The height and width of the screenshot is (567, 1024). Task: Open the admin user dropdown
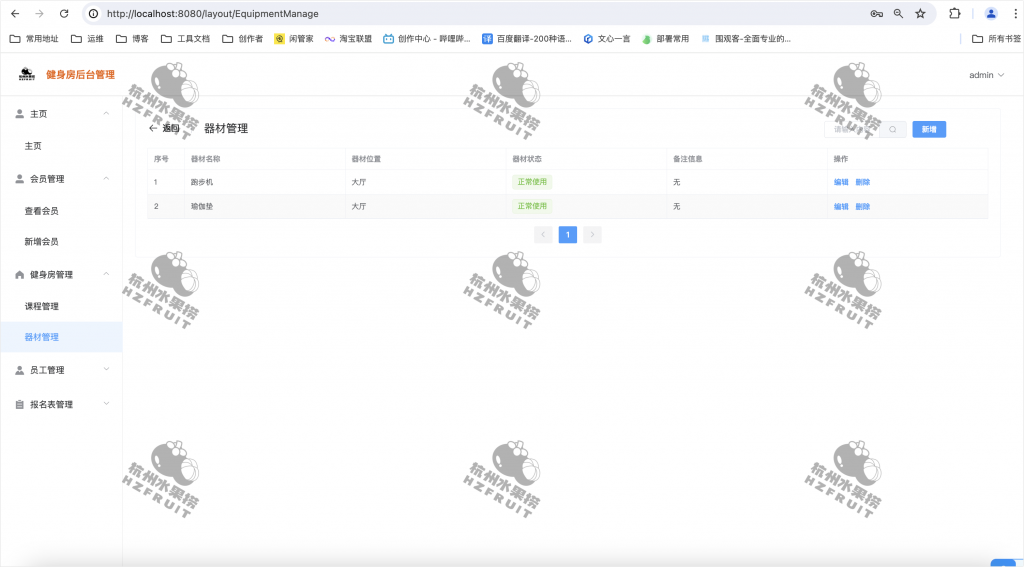point(986,75)
